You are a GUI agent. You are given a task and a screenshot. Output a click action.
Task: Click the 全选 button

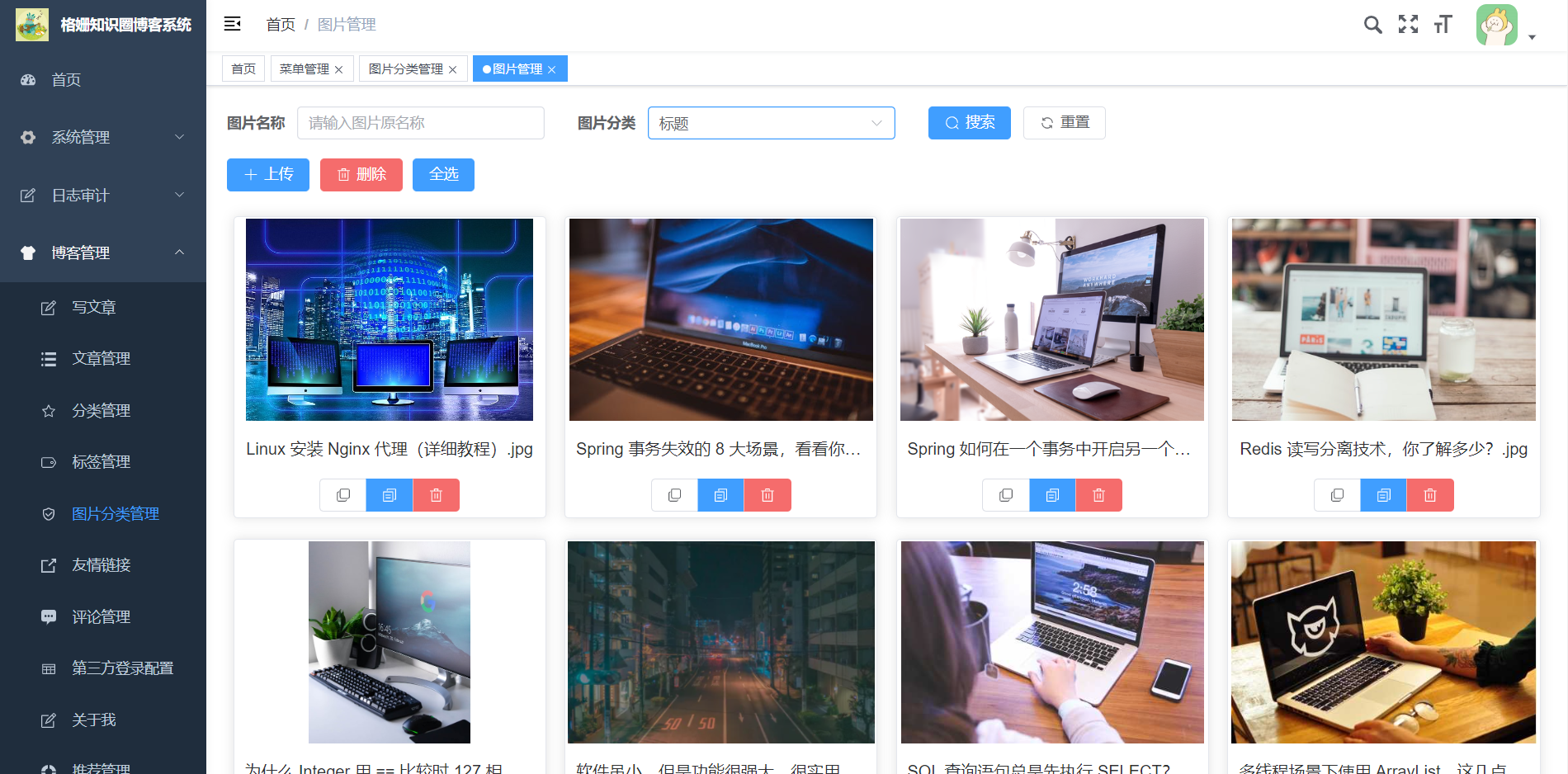443,175
